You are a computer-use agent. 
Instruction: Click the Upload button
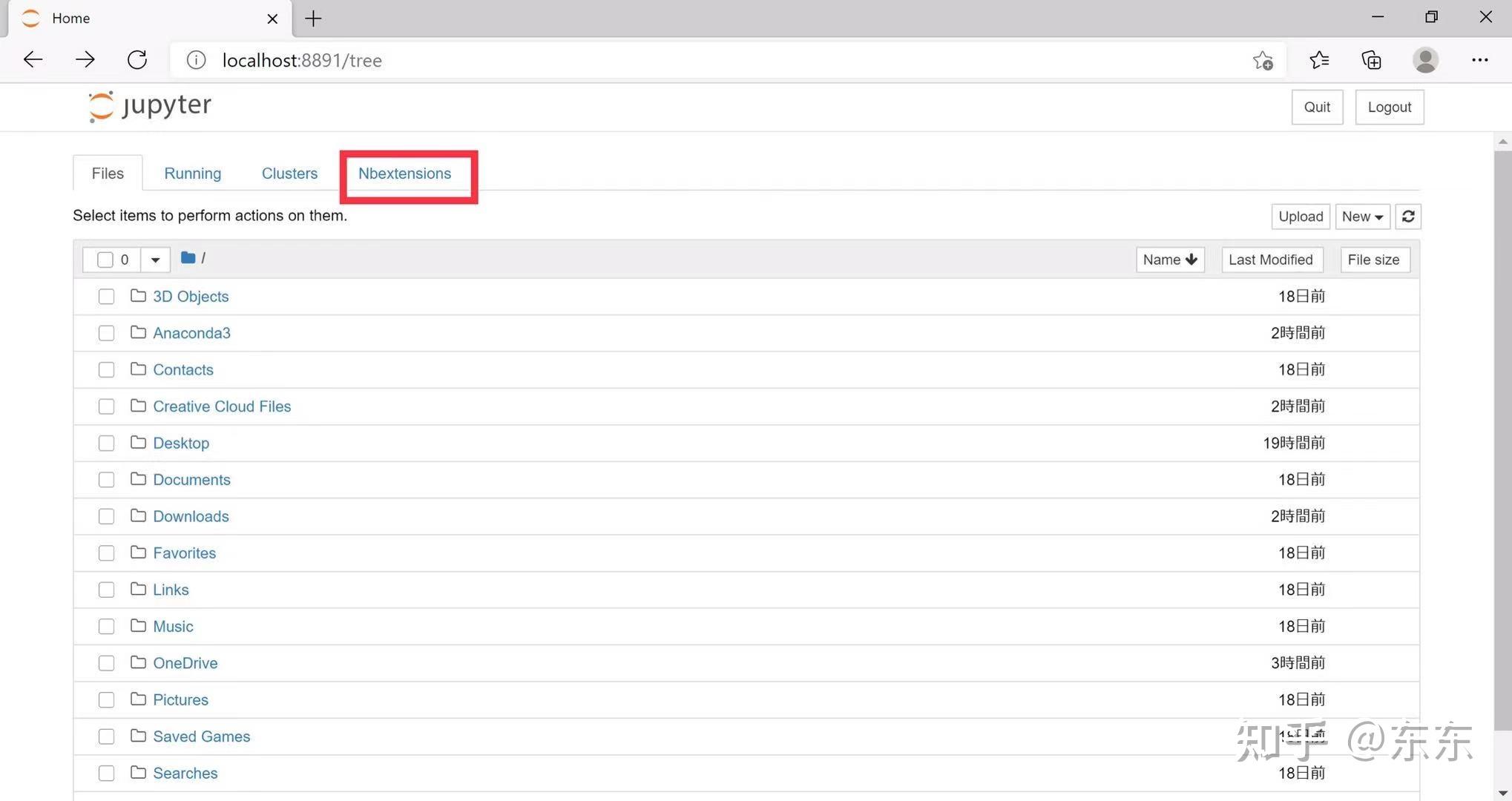(x=1300, y=216)
